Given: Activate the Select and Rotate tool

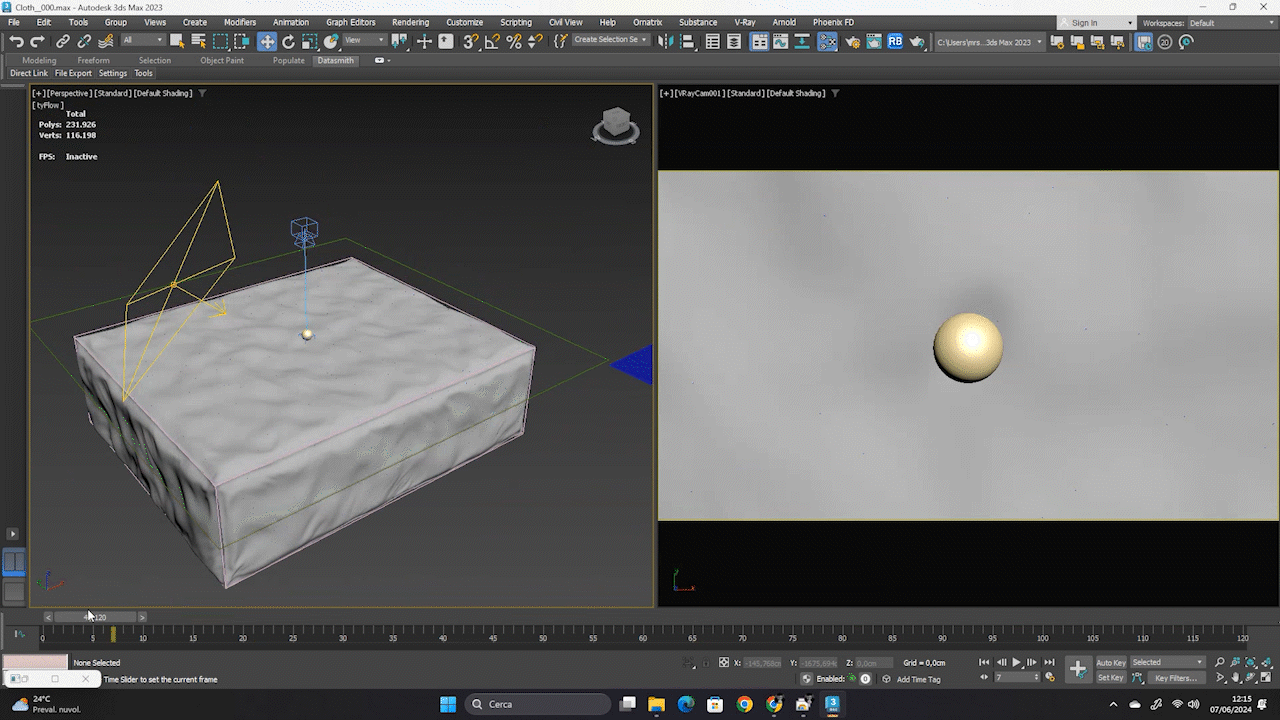Looking at the screenshot, I should (x=288, y=41).
